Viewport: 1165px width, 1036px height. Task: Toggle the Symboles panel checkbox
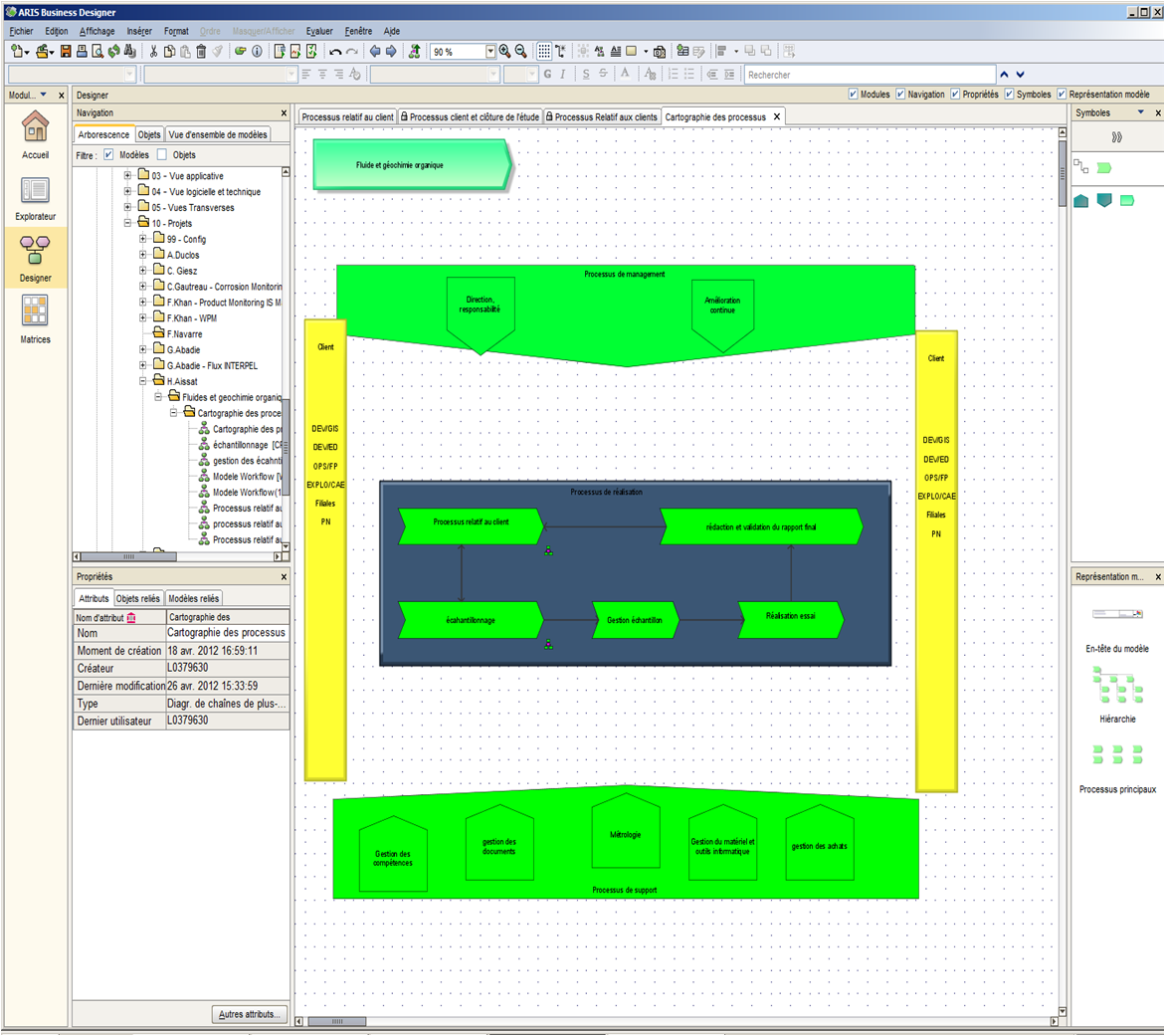(x=1009, y=95)
